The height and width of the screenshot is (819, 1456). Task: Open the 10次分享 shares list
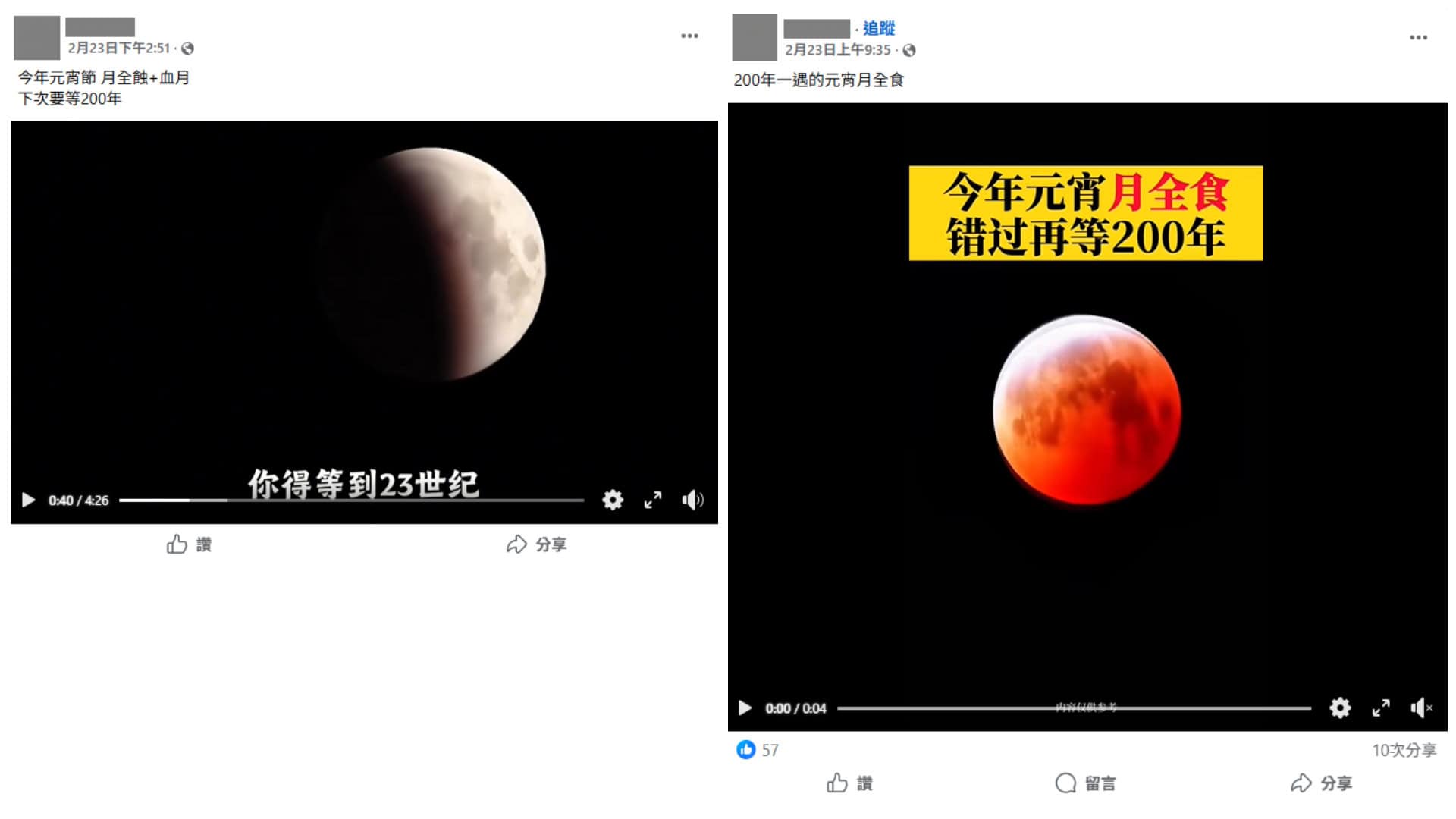(1404, 750)
